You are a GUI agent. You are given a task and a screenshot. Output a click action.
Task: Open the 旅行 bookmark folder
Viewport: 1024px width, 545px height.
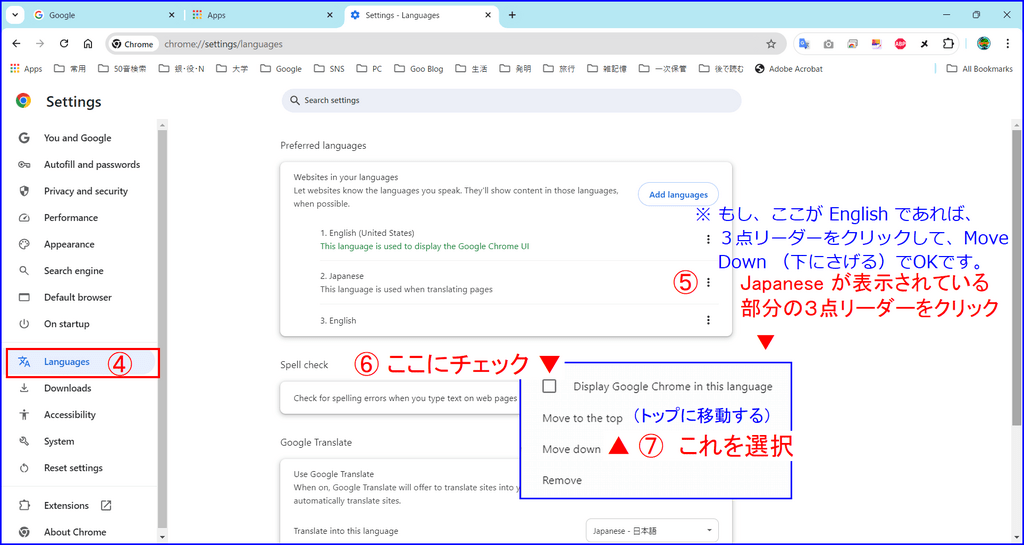pos(558,69)
